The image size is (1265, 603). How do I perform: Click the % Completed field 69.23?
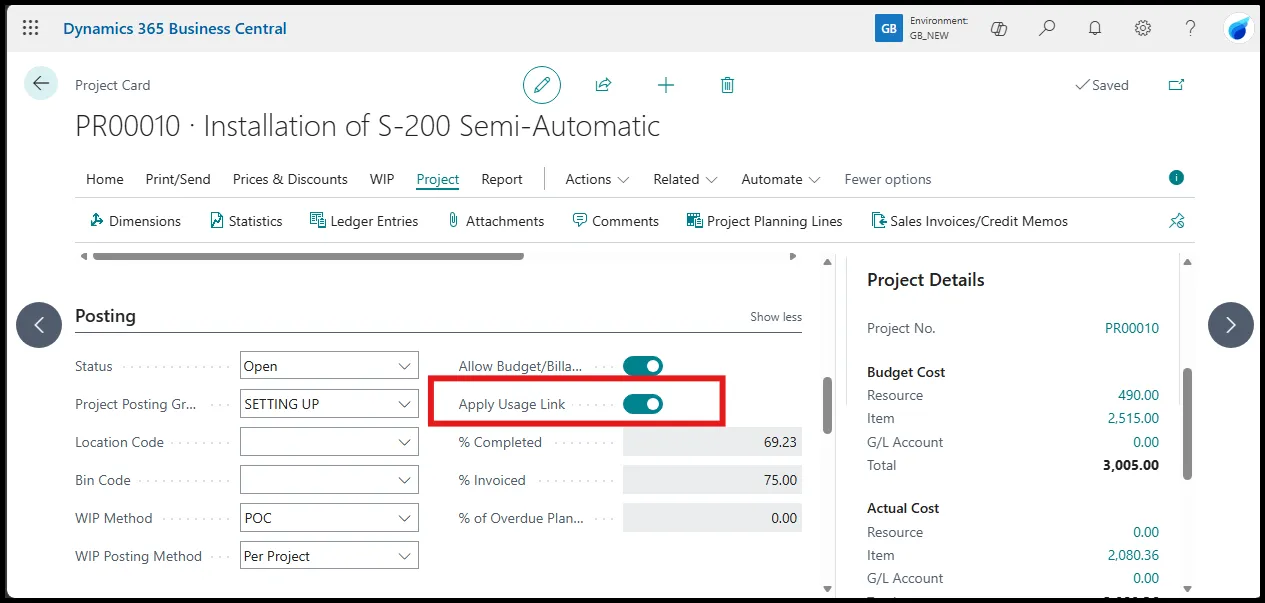[x=712, y=442]
